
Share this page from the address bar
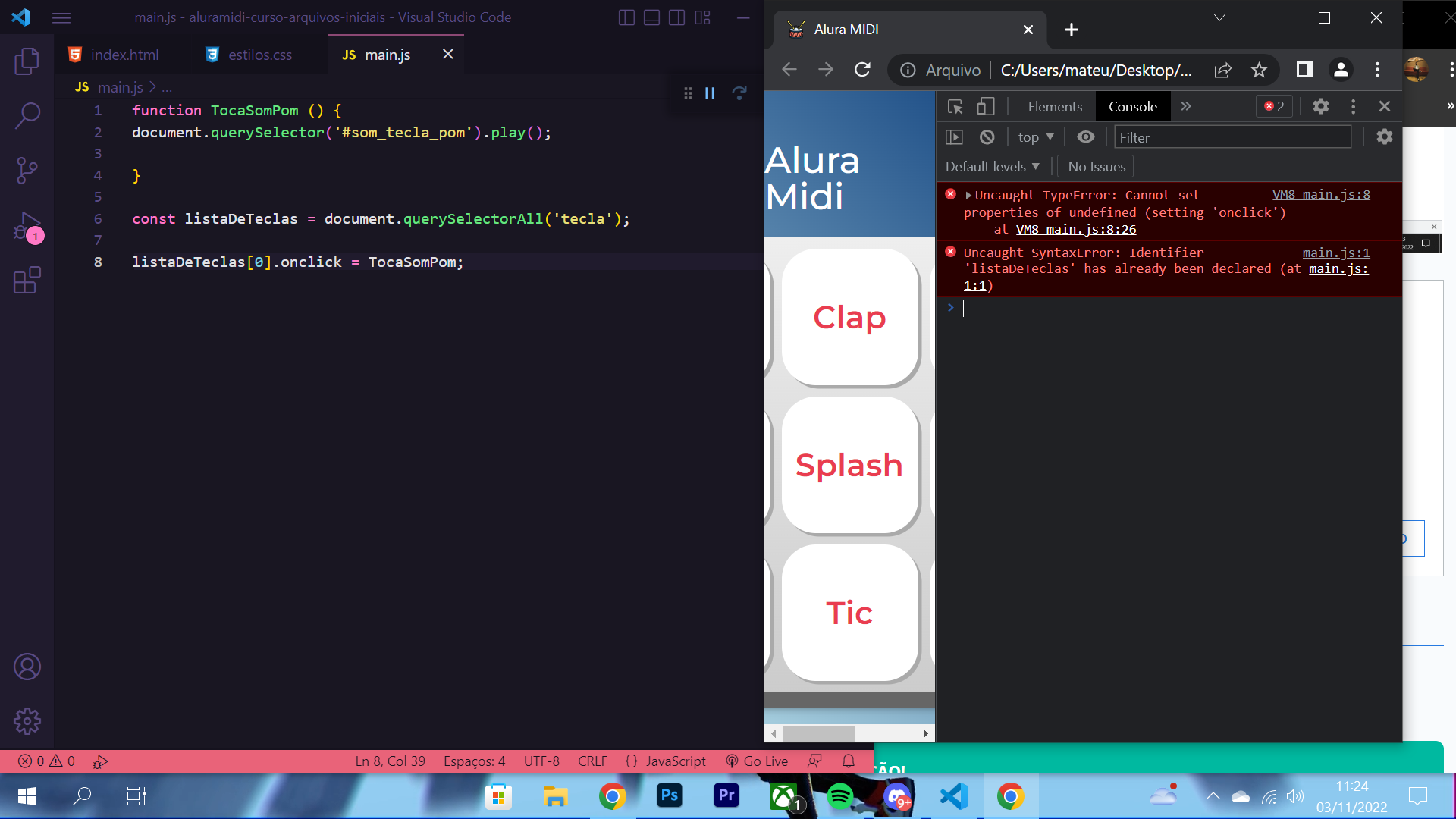coord(1222,70)
